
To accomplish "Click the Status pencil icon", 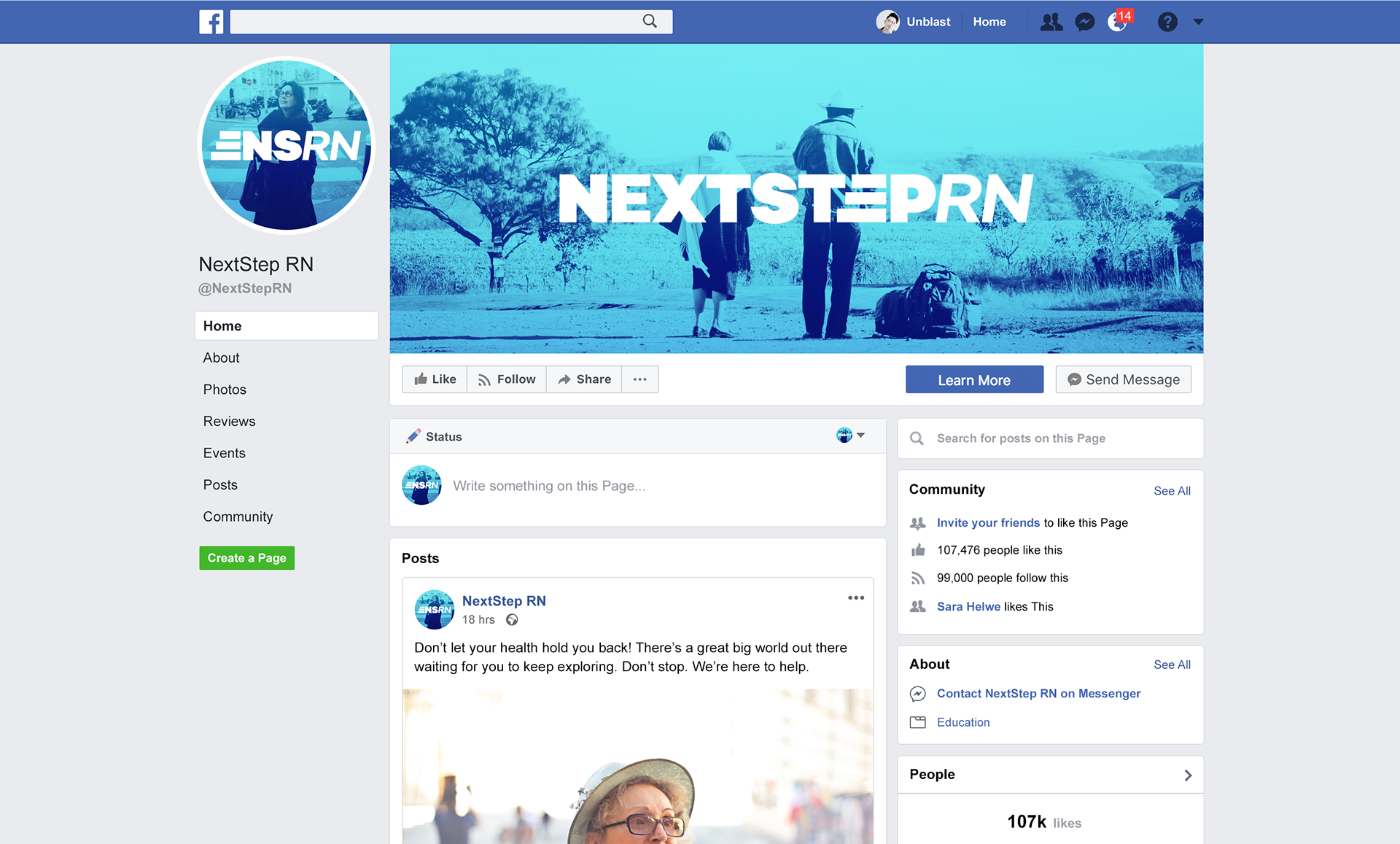I will click(413, 436).
